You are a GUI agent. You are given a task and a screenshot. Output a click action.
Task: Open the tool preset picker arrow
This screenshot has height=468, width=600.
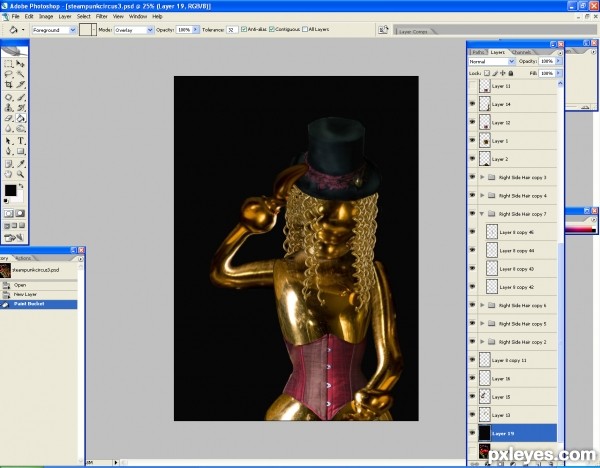click(23, 29)
